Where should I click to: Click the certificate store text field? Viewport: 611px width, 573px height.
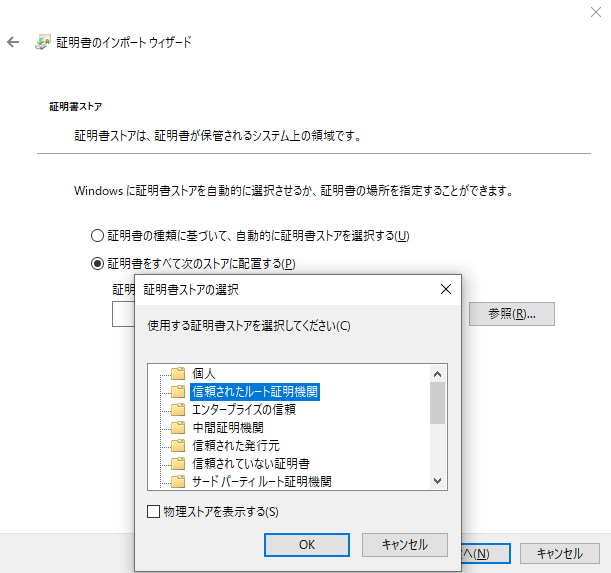pos(123,314)
